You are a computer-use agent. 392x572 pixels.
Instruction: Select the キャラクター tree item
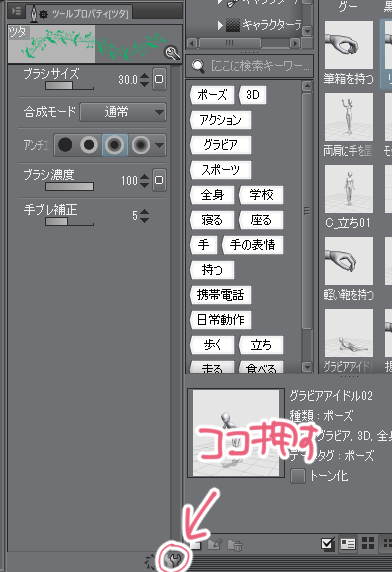tap(271, 25)
